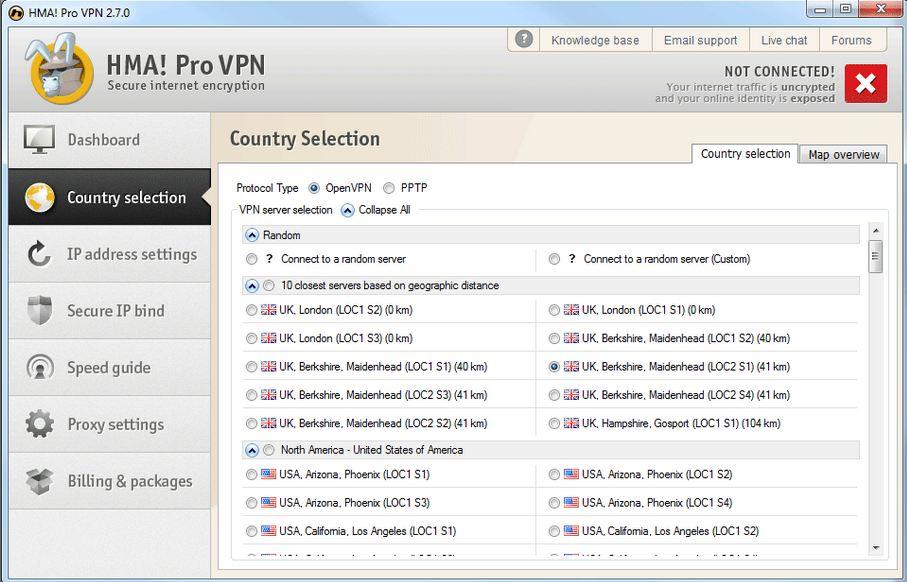Click UK, Berkshire, Maidenhead (LOC1 S1) (40 km) label

(383, 367)
